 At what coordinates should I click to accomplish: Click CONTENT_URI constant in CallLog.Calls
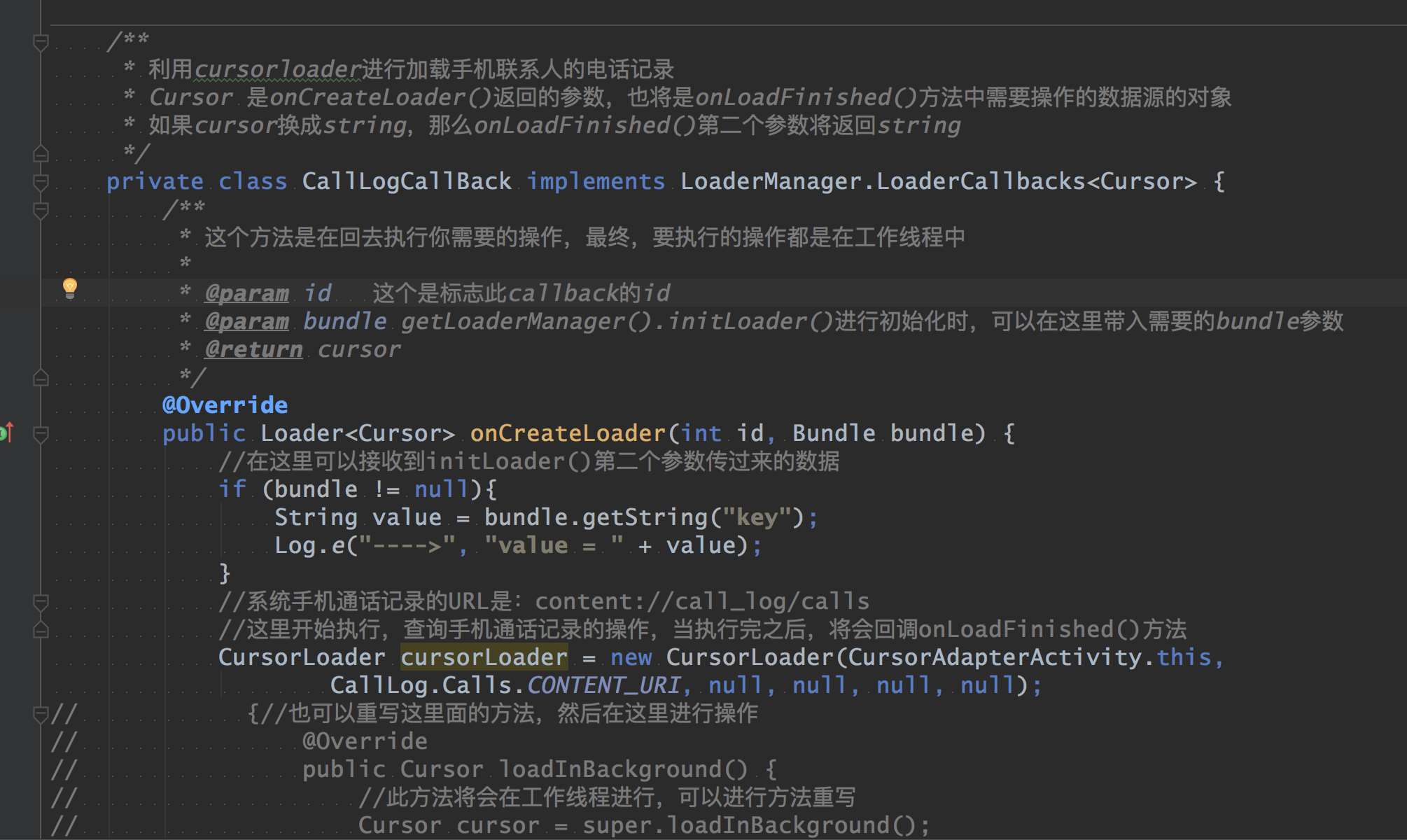(x=603, y=685)
